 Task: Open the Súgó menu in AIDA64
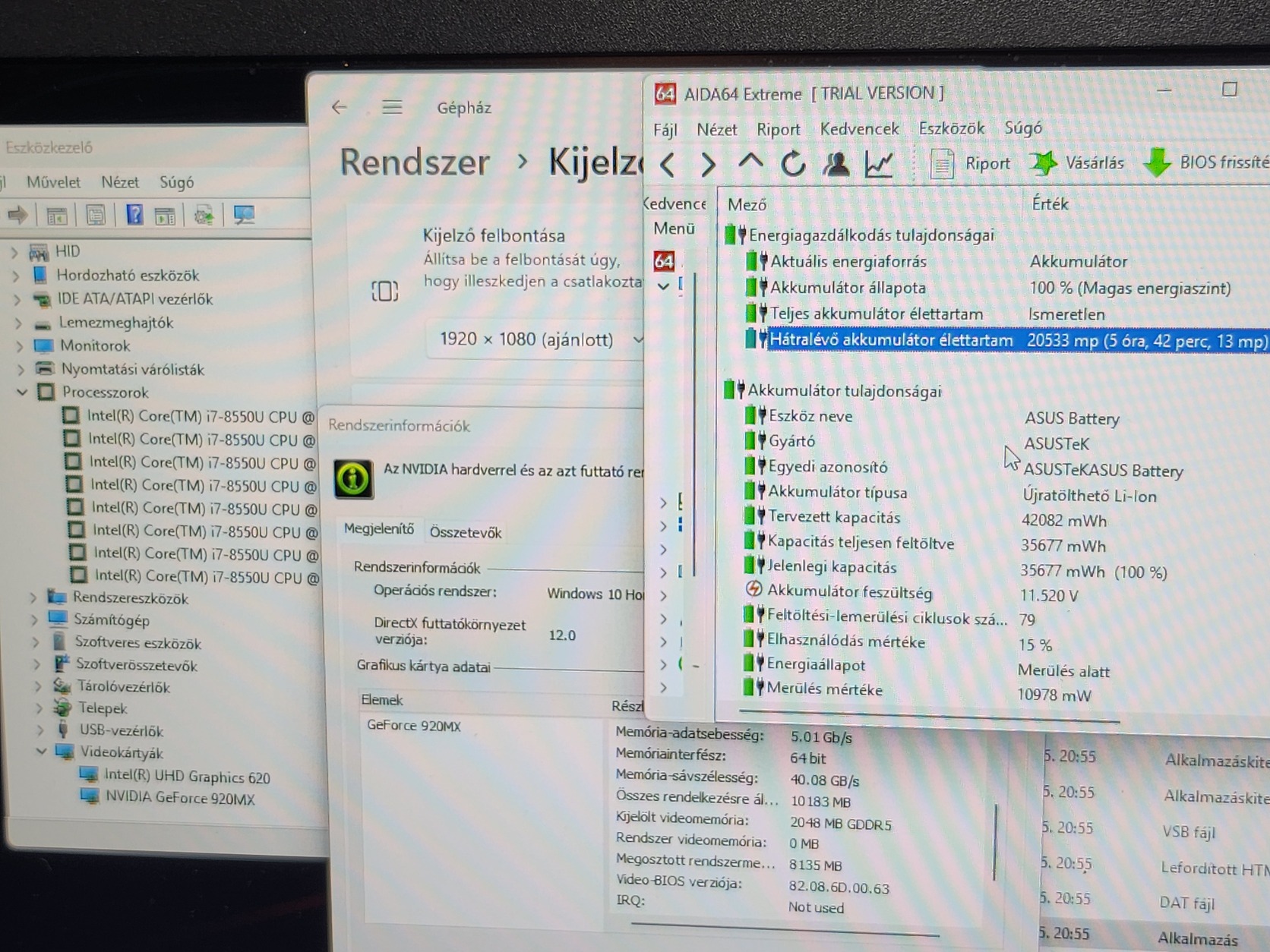[1023, 128]
